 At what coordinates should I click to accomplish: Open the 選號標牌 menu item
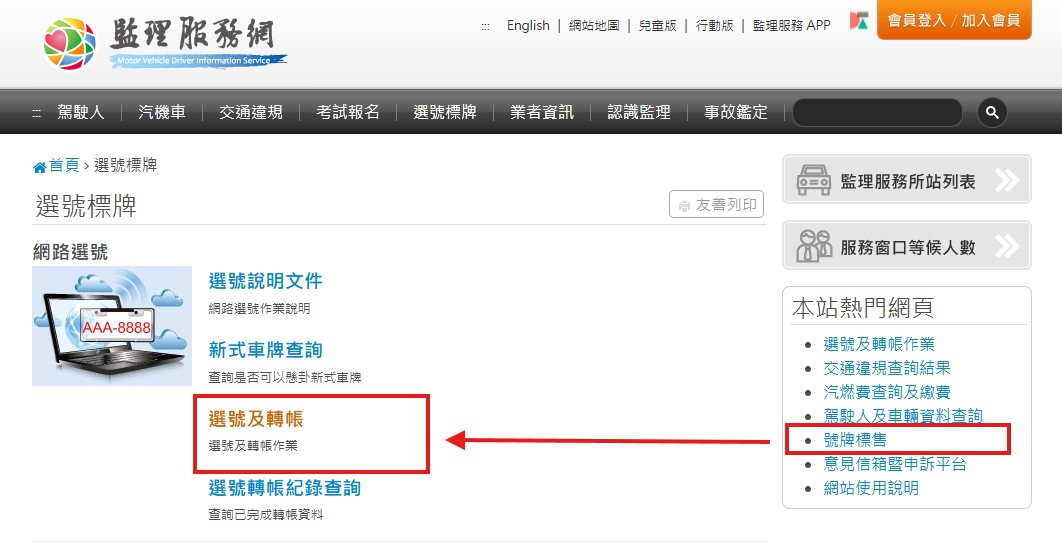(444, 112)
